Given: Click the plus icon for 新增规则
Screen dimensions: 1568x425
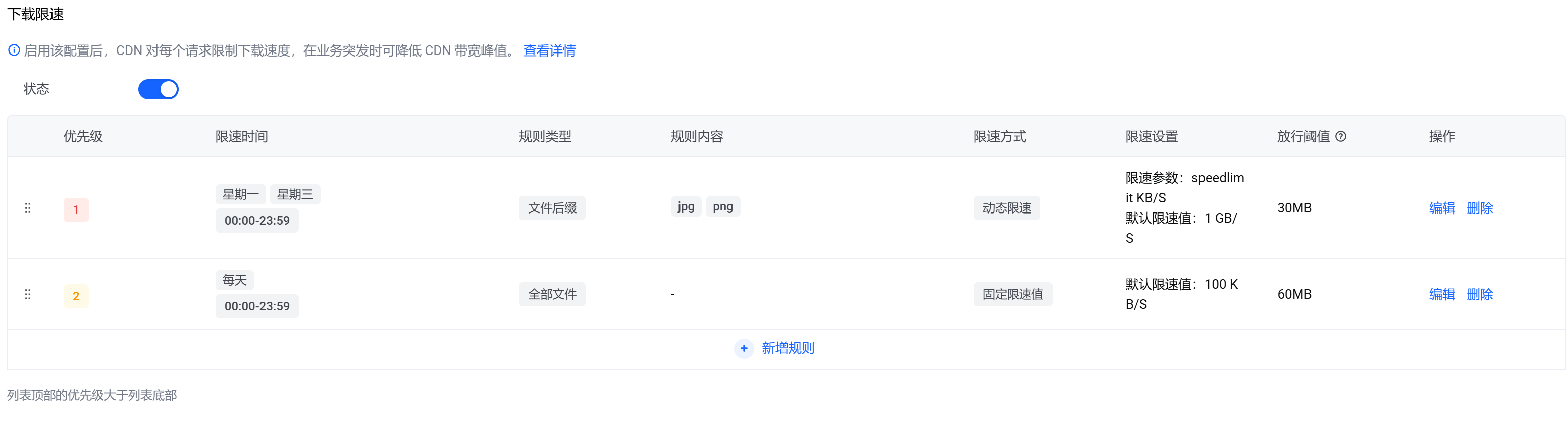Looking at the screenshot, I should [744, 348].
